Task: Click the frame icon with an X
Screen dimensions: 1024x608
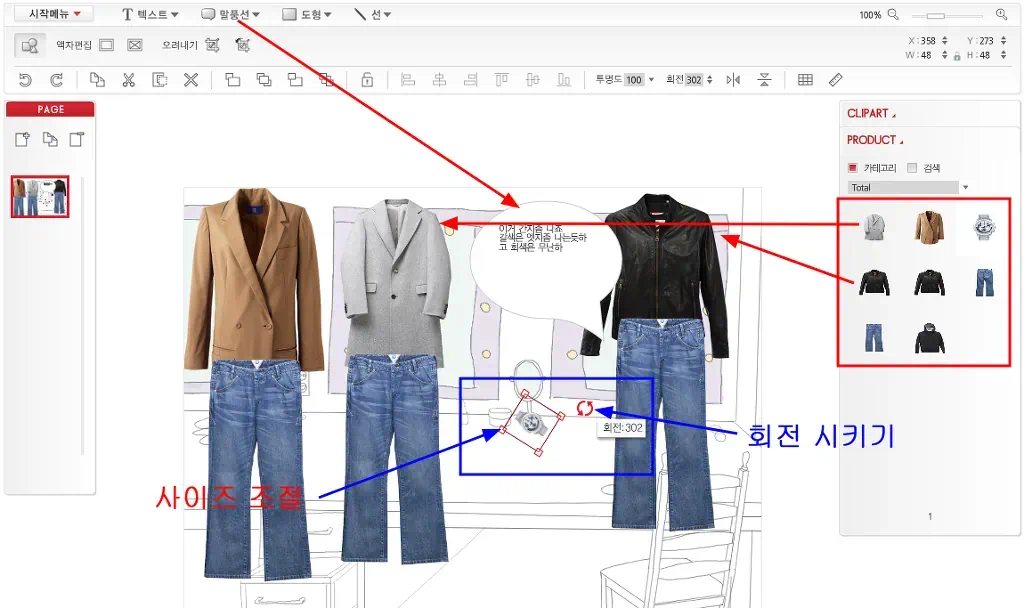Action: 135,45
